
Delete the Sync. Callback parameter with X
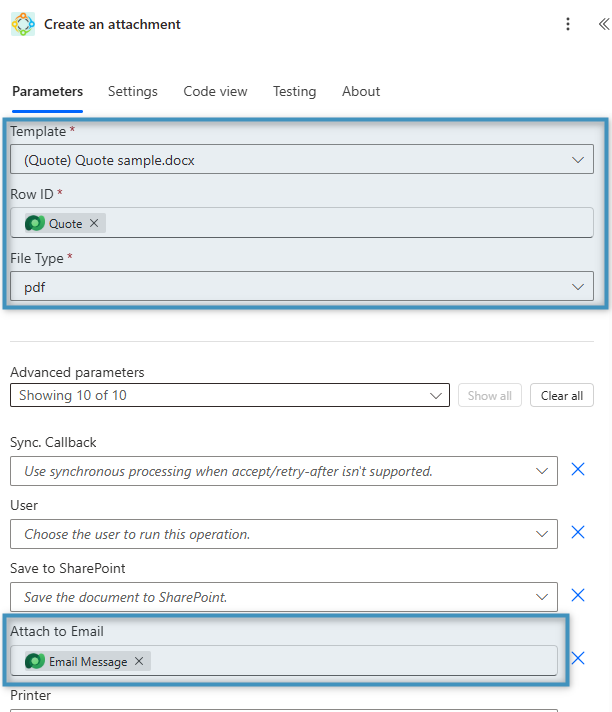coord(577,469)
